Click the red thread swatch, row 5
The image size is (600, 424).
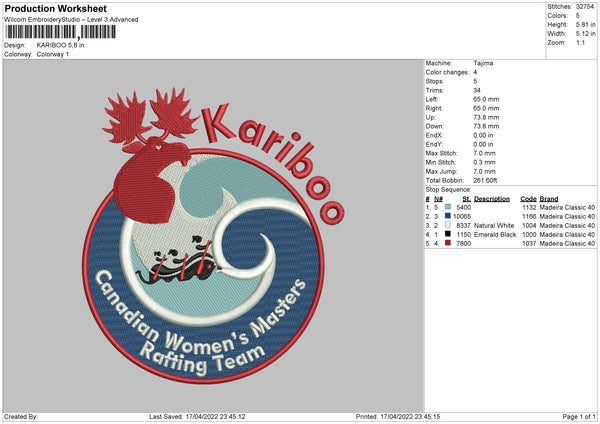(448, 243)
